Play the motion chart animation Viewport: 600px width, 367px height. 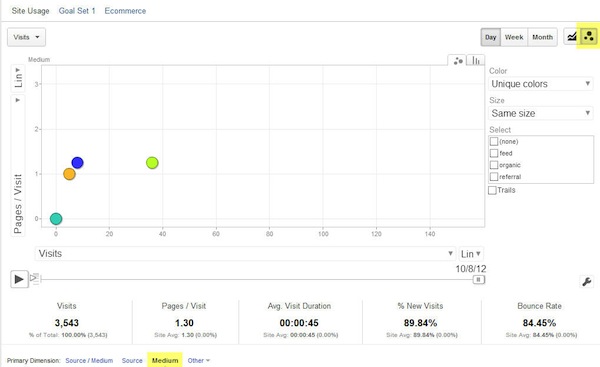19,279
